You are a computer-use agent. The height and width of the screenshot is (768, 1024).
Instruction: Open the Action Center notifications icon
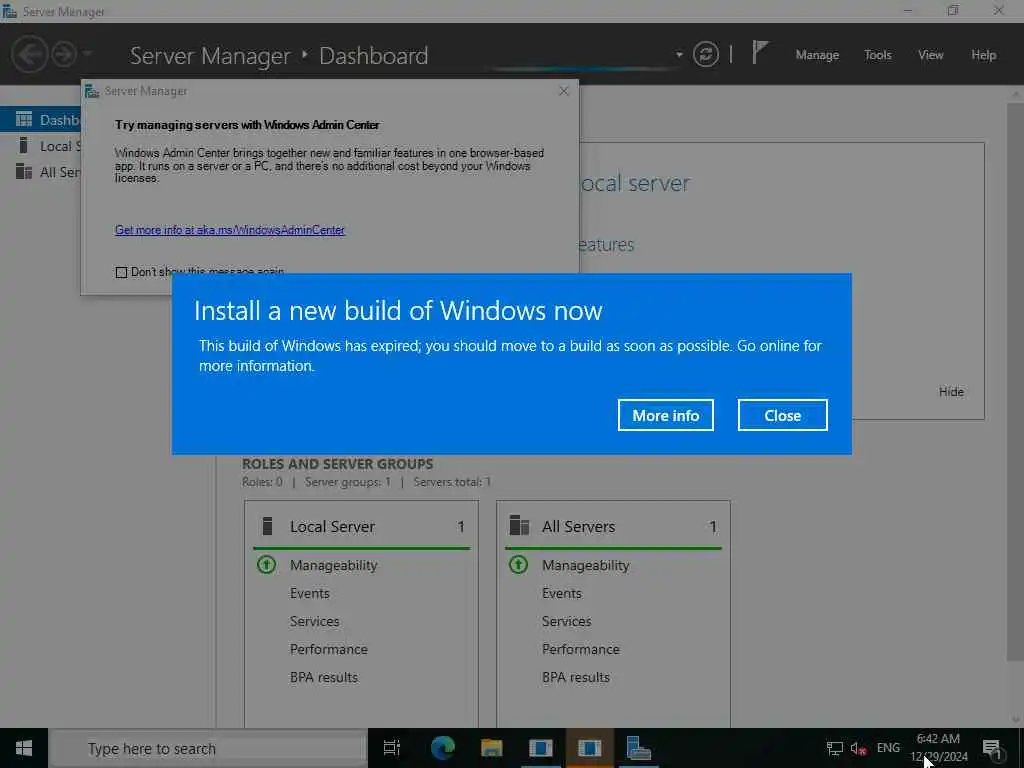pyautogui.click(x=992, y=748)
